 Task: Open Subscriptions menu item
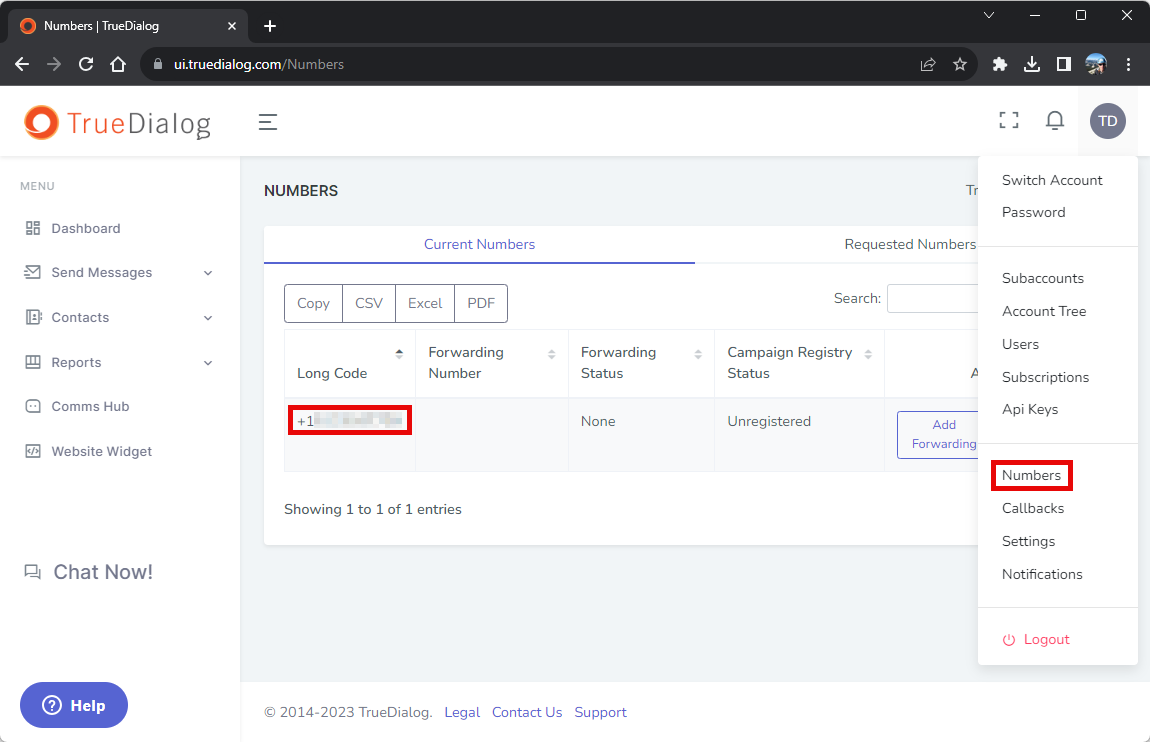tap(1045, 378)
